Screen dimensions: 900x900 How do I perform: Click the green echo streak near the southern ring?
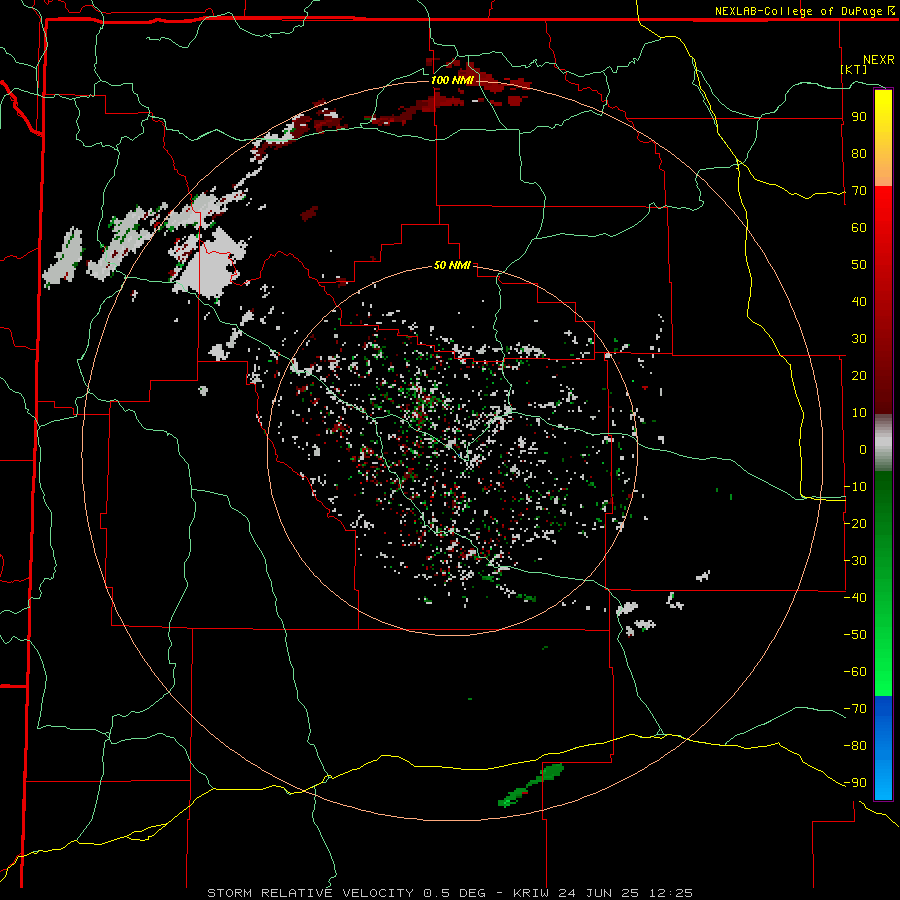531,785
